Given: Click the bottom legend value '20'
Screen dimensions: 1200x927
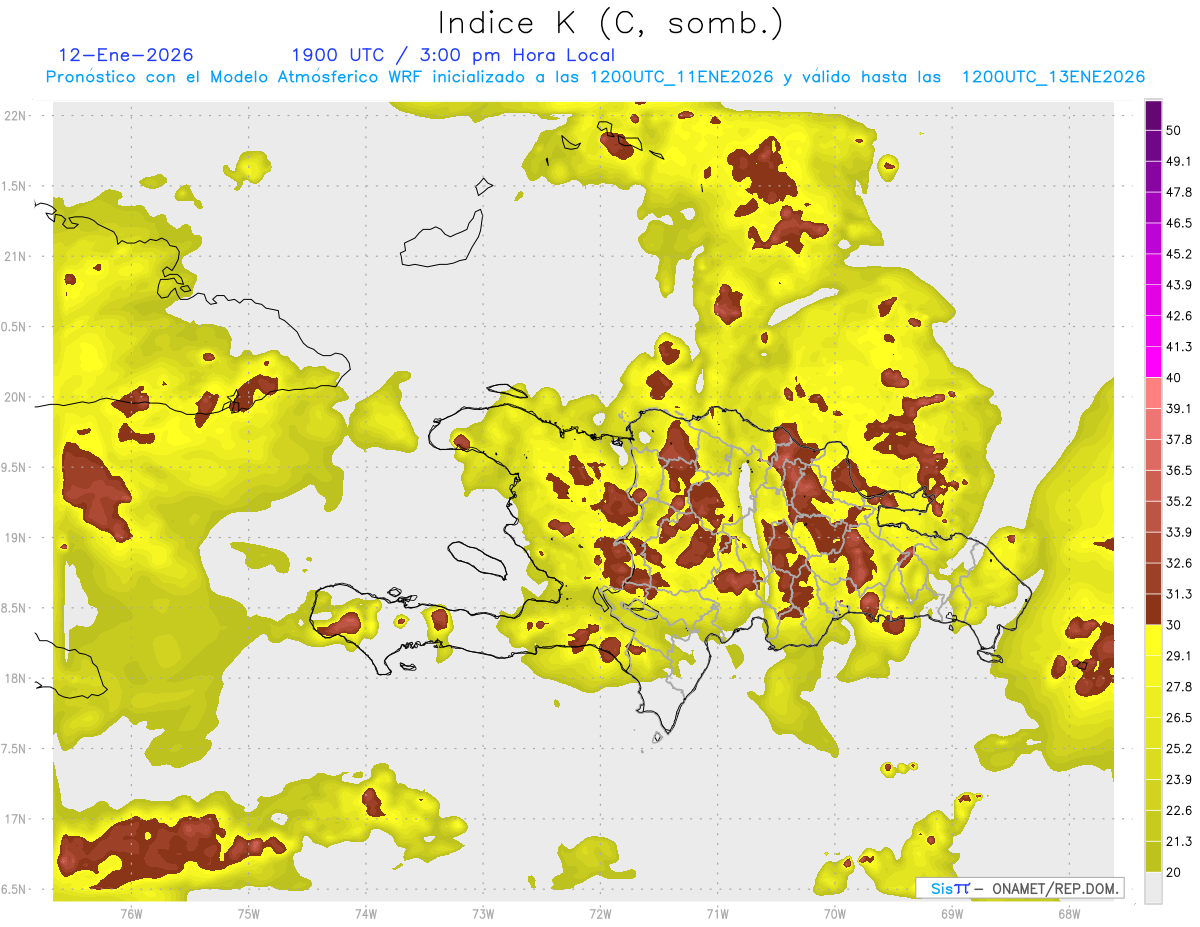Looking at the screenshot, I should click(x=1175, y=872).
